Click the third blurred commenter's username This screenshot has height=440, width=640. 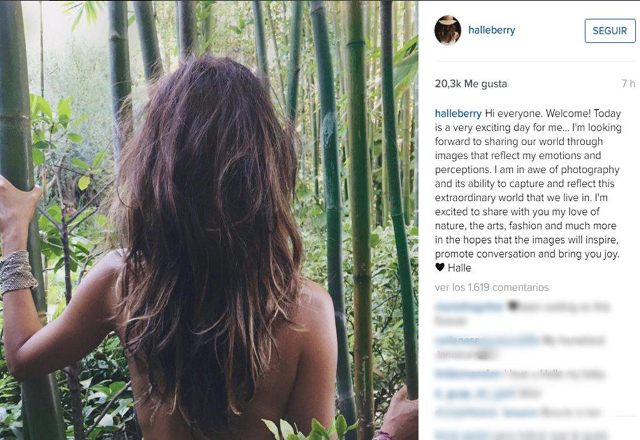pyautogui.click(x=467, y=373)
